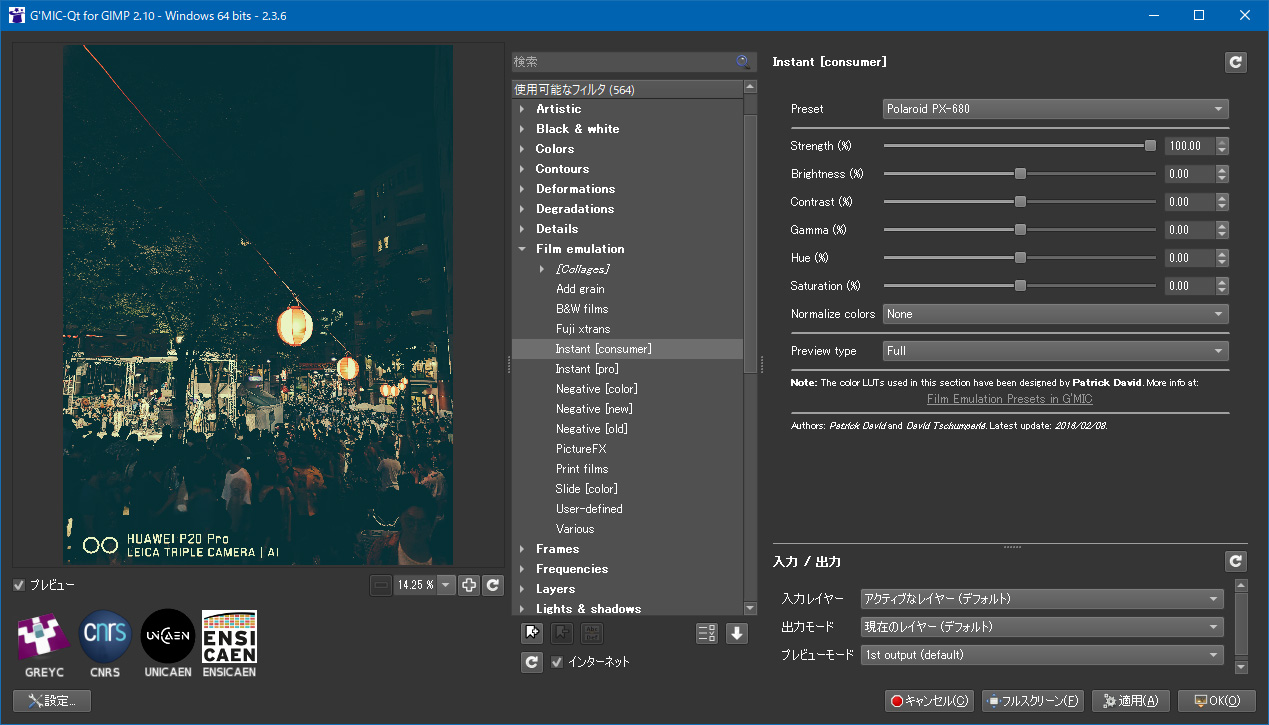Open the 設定... settings button
Image resolution: width=1269 pixels, height=725 pixels.
pyautogui.click(x=52, y=701)
